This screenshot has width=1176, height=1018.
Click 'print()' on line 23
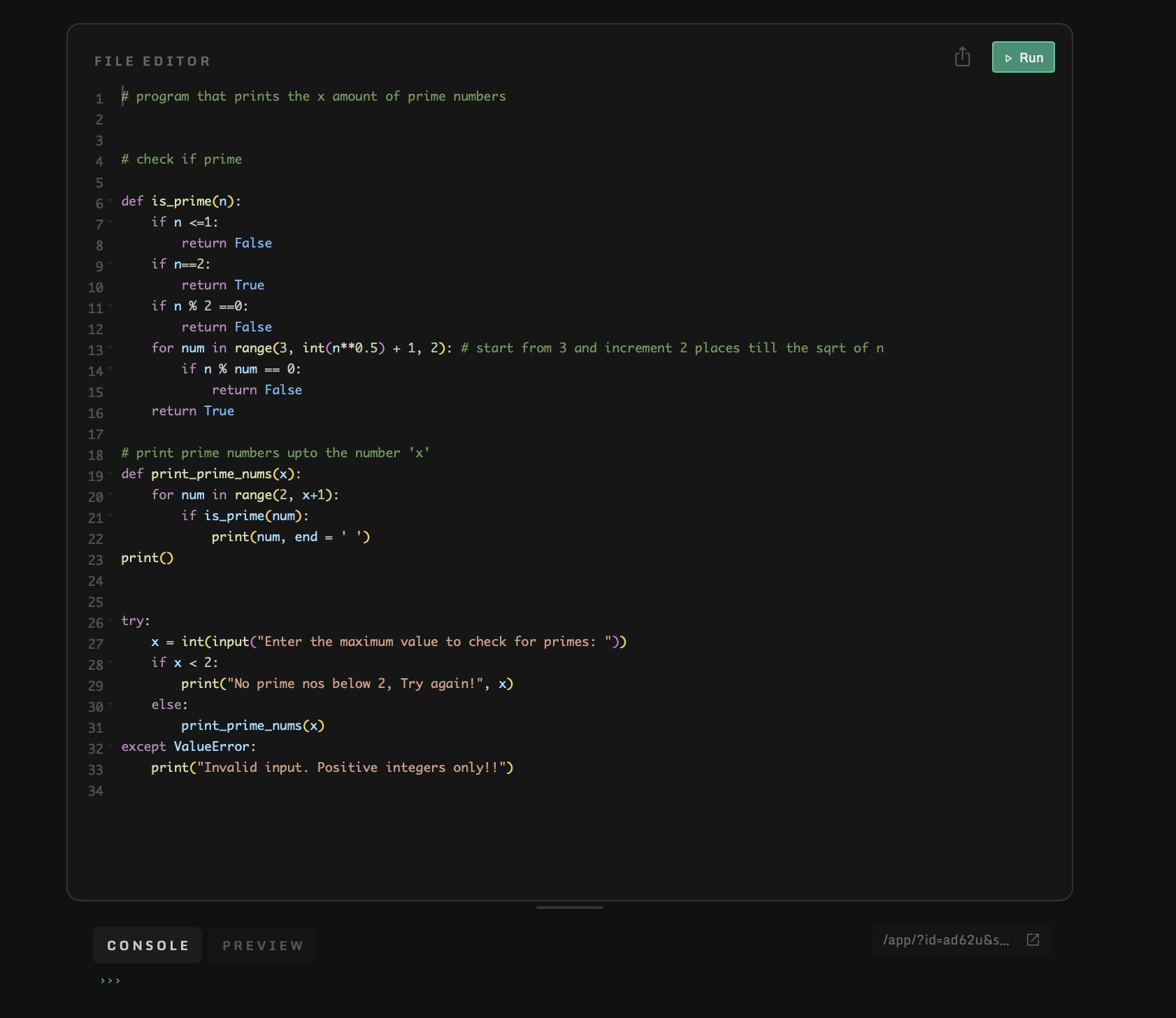click(x=148, y=558)
